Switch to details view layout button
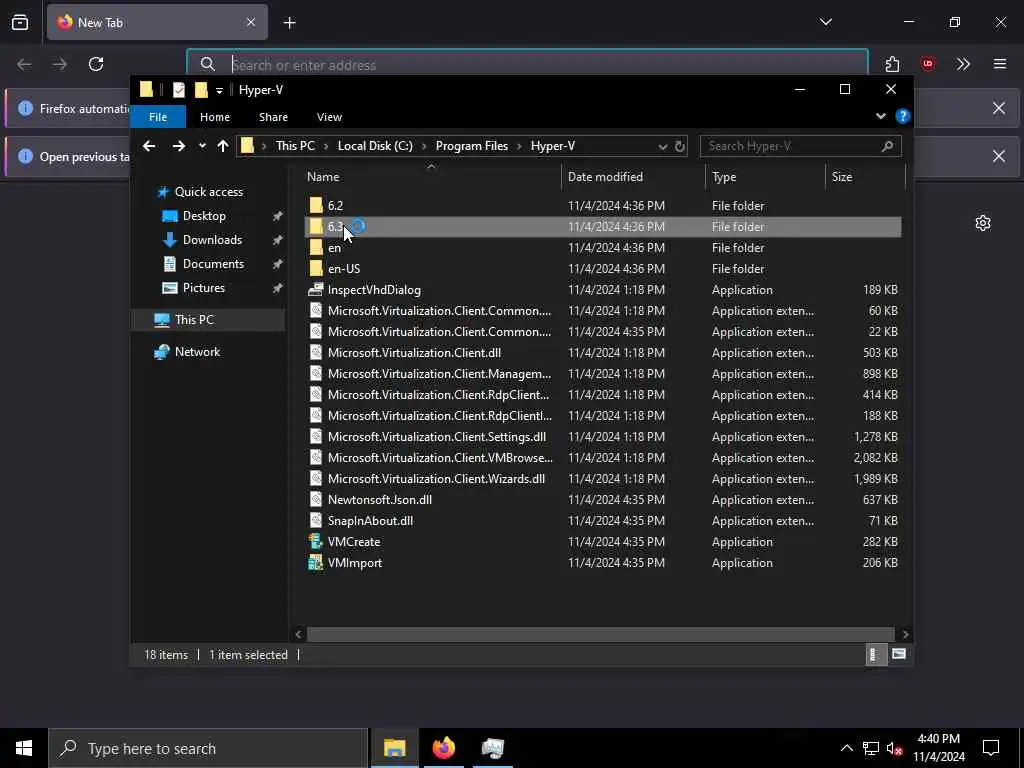Image resolution: width=1024 pixels, height=768 pixels. click(x=874, y=654)
